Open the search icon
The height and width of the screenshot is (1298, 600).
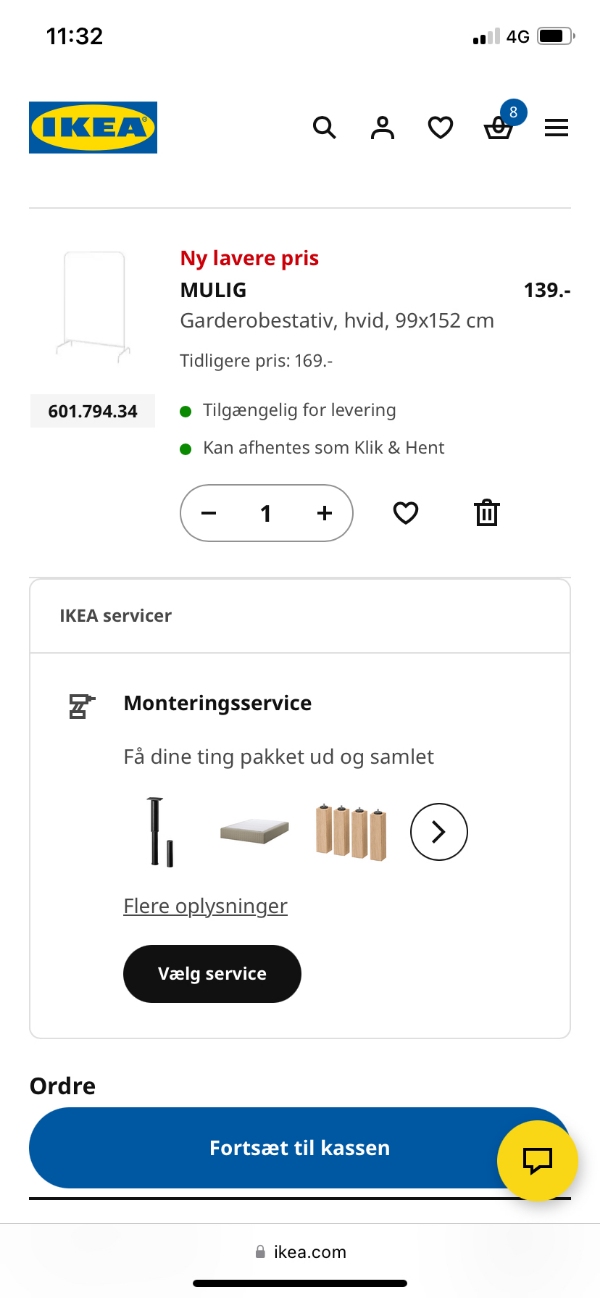[324, 127]
